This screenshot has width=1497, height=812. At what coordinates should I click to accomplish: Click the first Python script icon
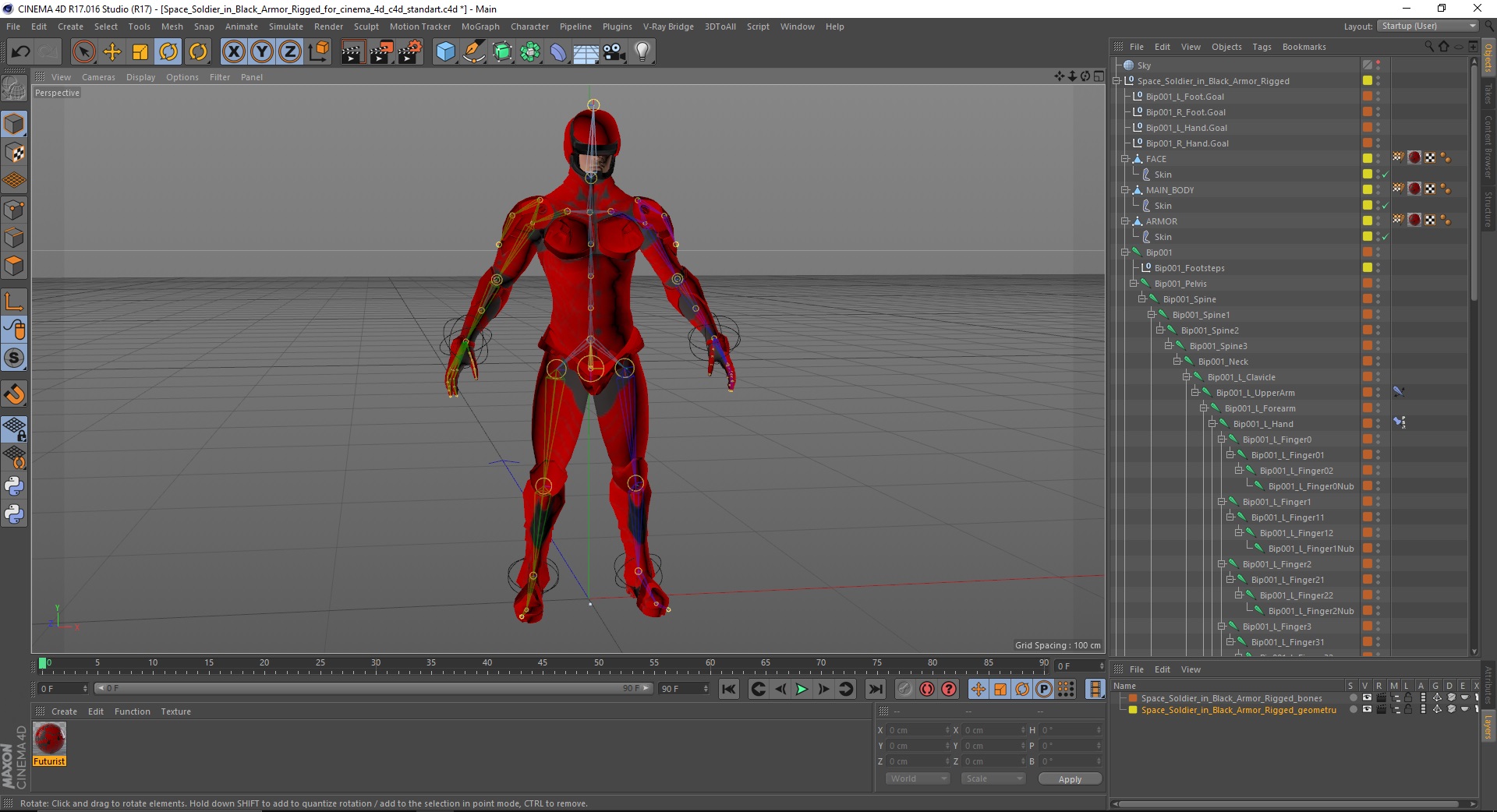pyautogui.click(x=14, y=486)
